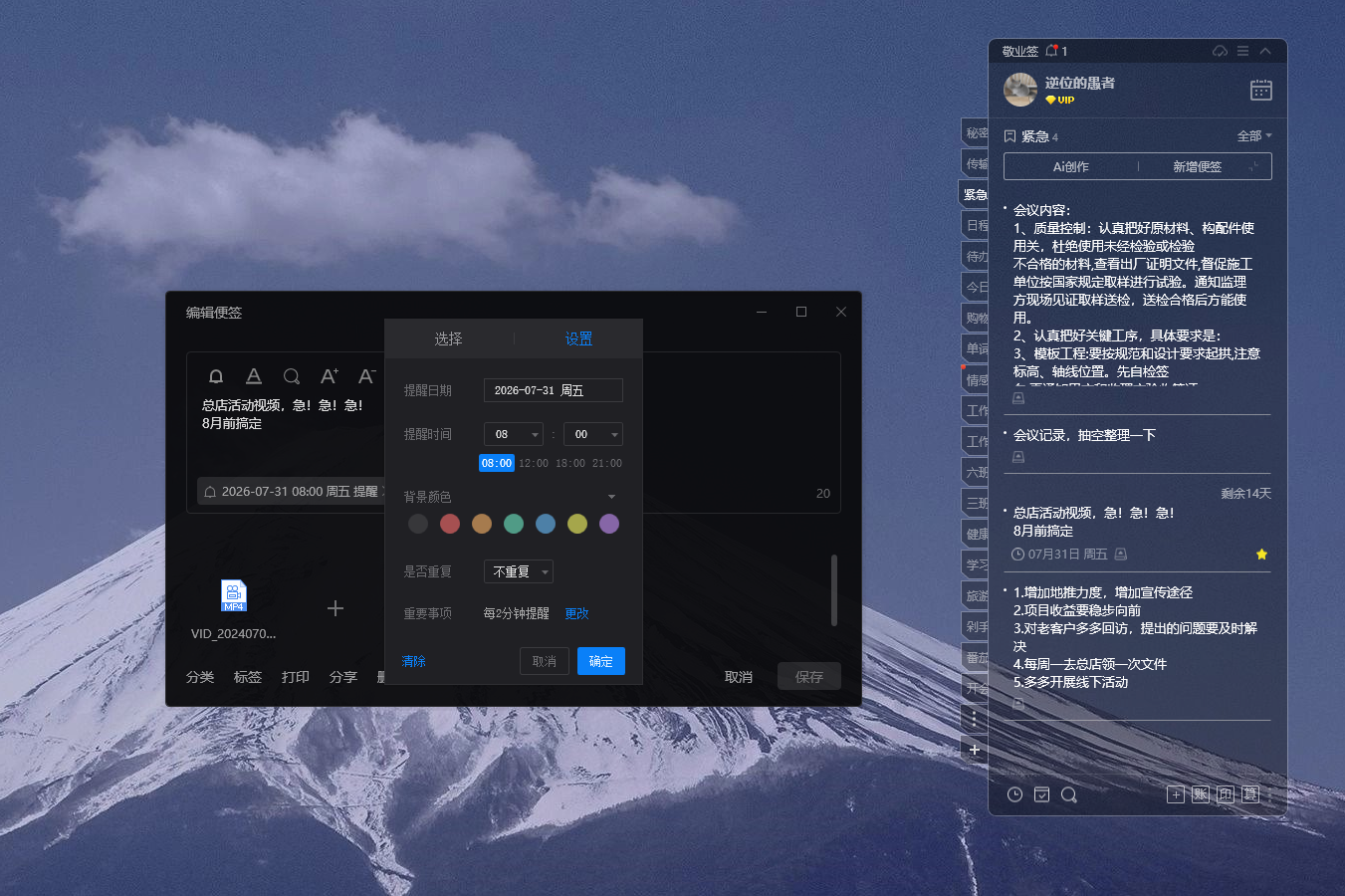Pick the dark gray background color

point(418,524)
